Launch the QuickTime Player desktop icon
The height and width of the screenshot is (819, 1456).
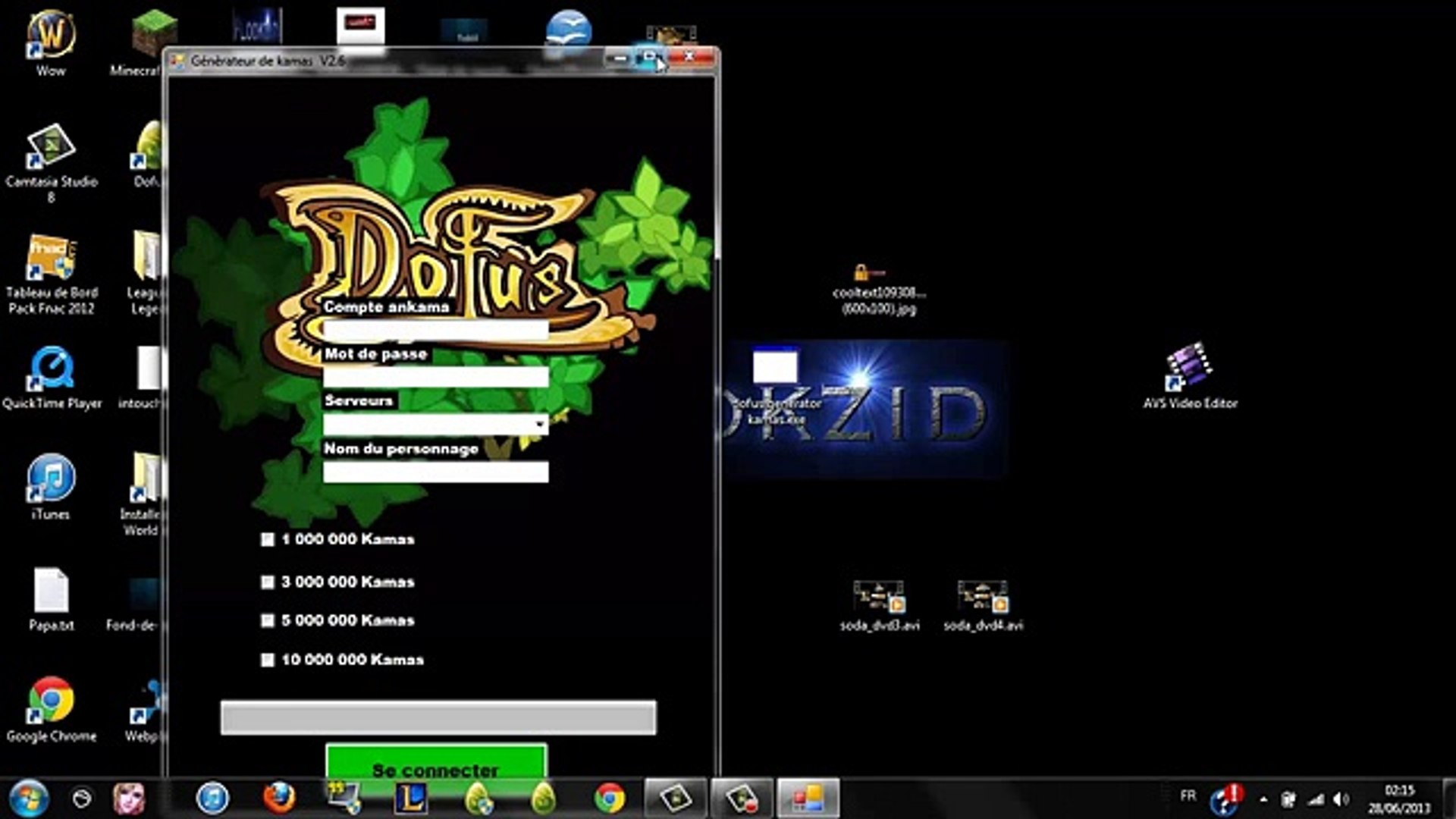click(51, 377)
